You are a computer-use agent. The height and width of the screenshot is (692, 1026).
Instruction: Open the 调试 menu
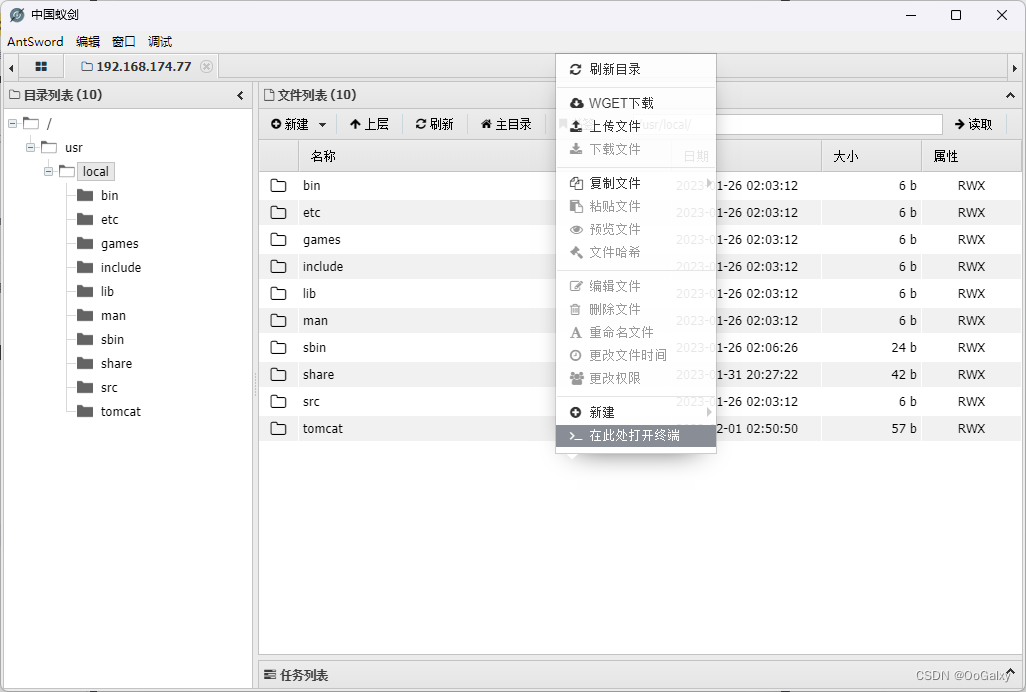click(x=160, y=41)
